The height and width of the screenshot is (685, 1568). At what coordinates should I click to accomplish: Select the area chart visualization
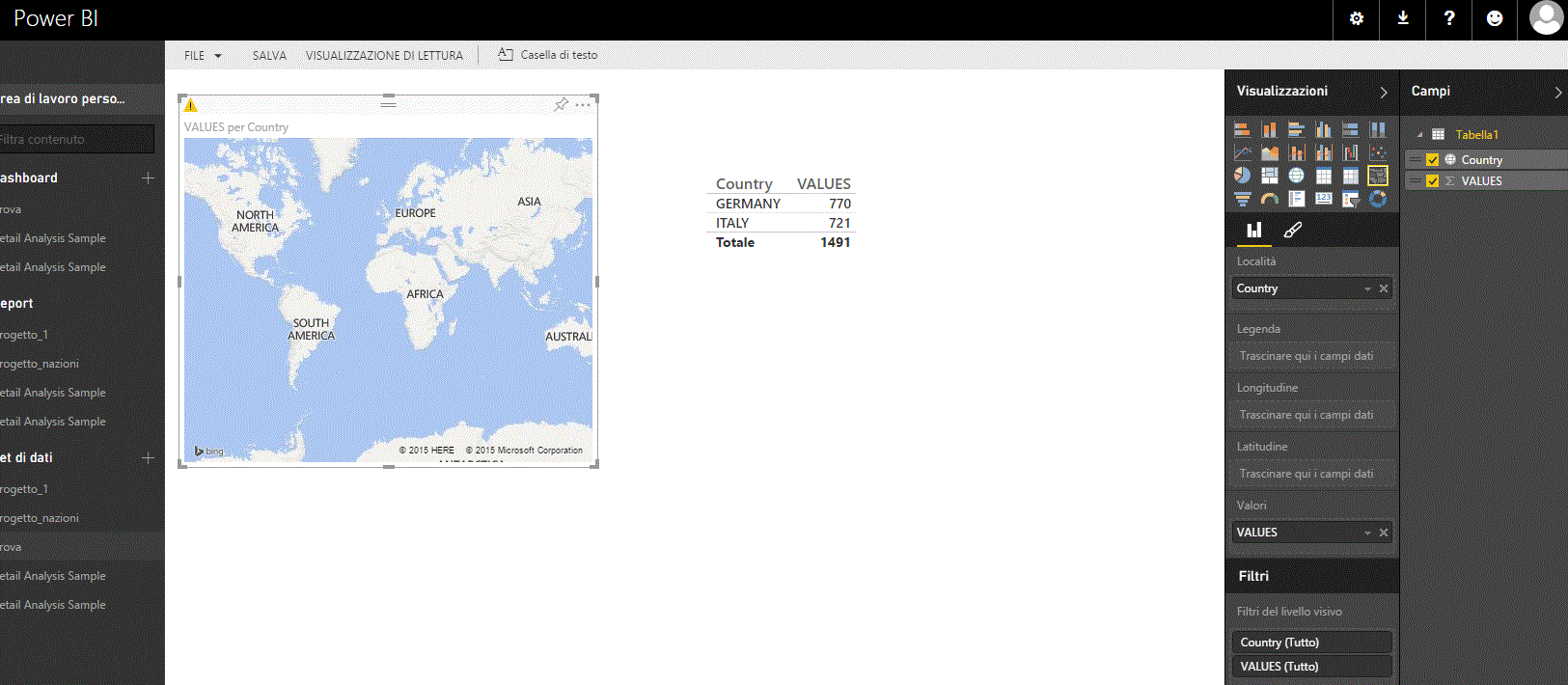pos(1270,152)
